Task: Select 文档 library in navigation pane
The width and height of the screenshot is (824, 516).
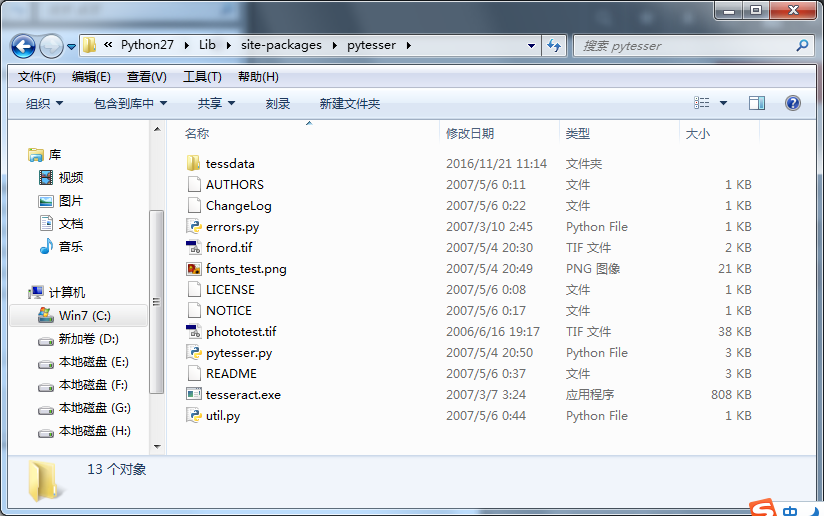Action: (x=71, y=224)
